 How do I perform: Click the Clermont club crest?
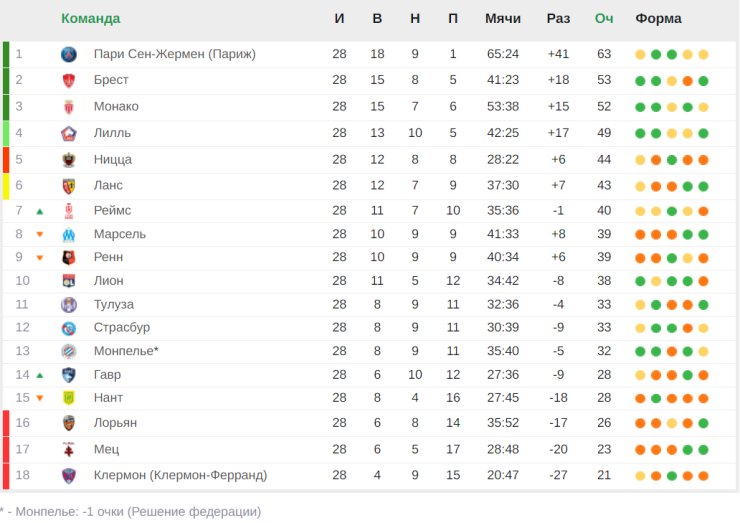[69, 475]
